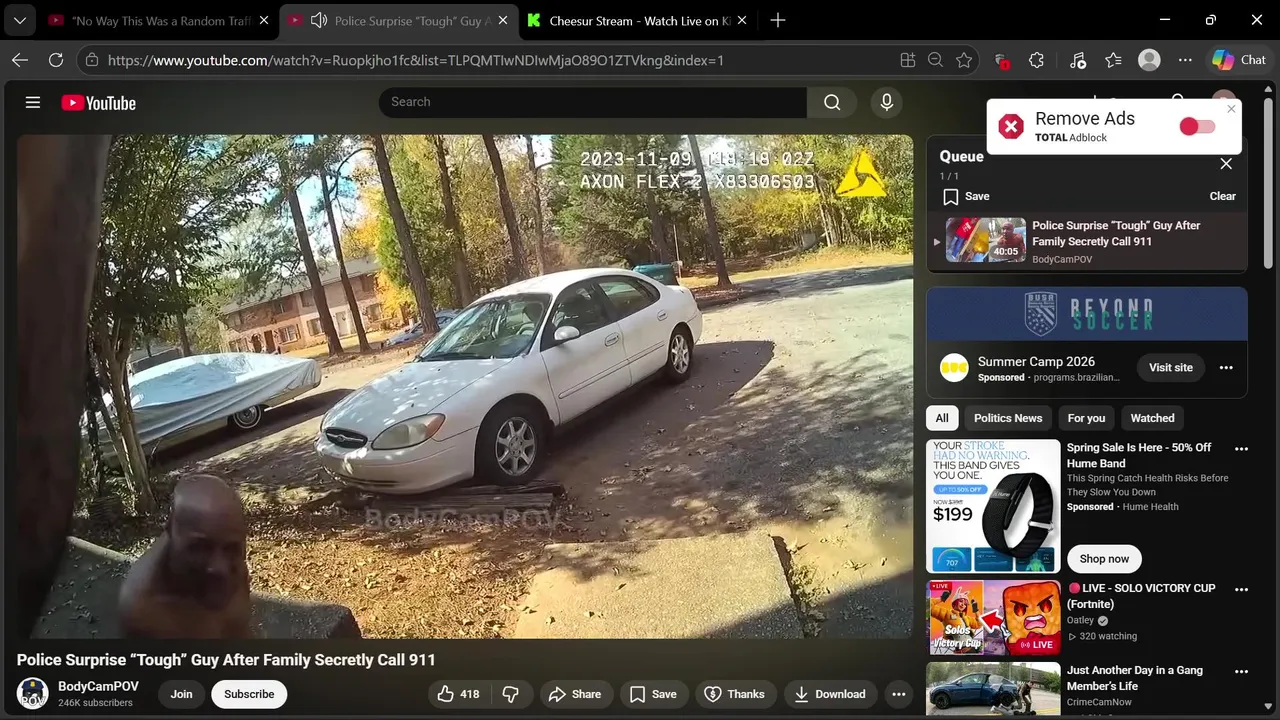Open the browser profile avatar
Image resolution: width=1280 pixels, height=720 pixels.
pos(1149,60)
